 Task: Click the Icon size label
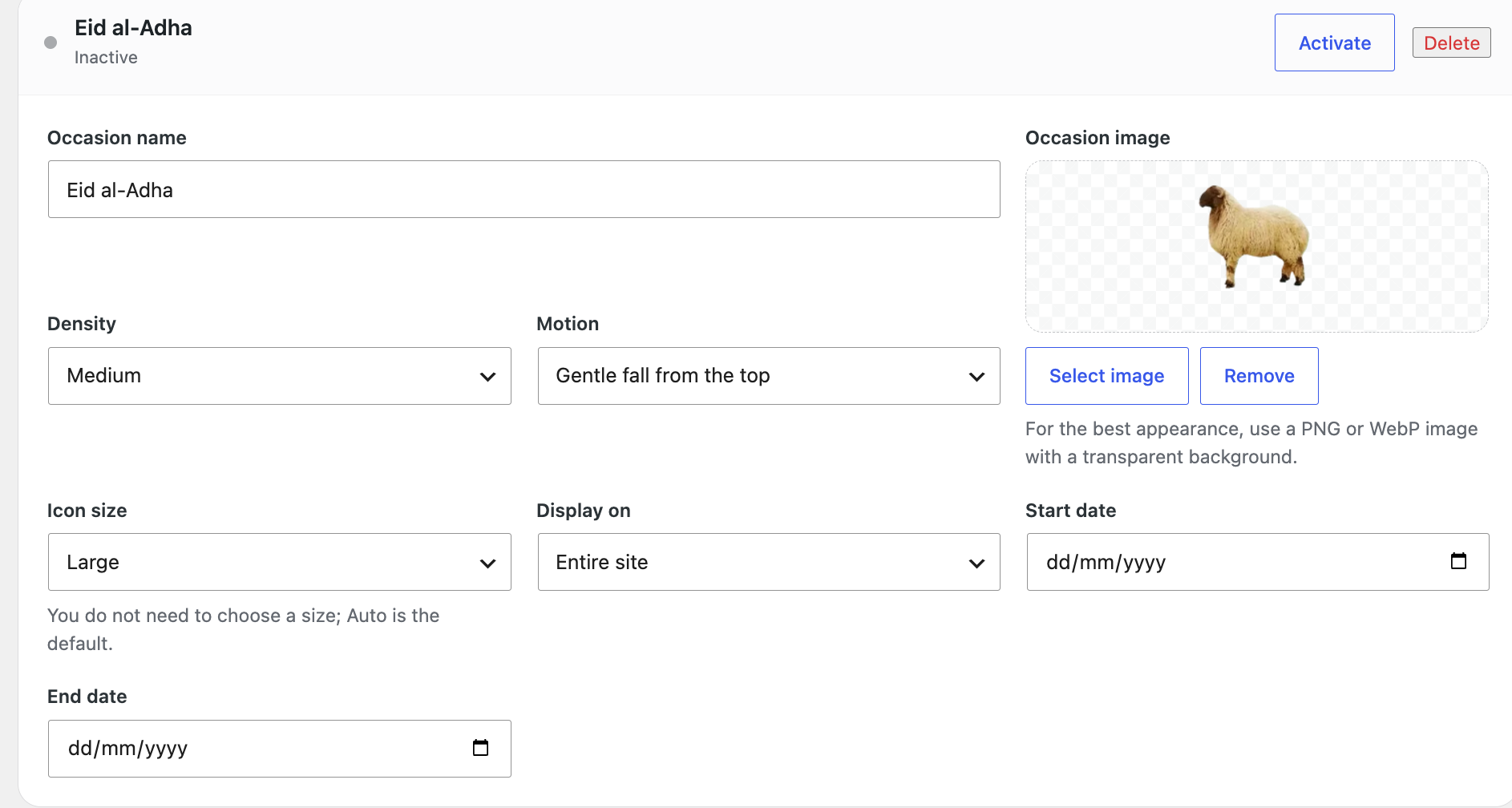coord(87,511)
